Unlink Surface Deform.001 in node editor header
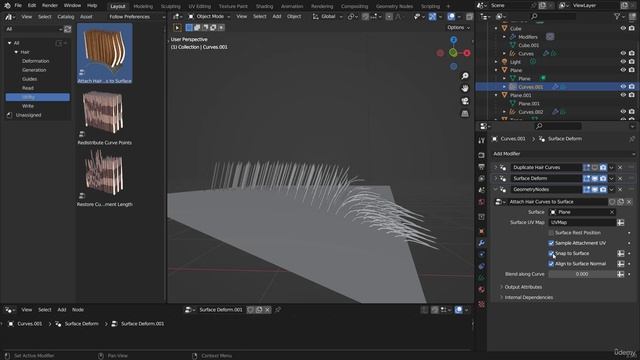Image resolution: width=640 pixels, height=360 pixels. point(267,310)
